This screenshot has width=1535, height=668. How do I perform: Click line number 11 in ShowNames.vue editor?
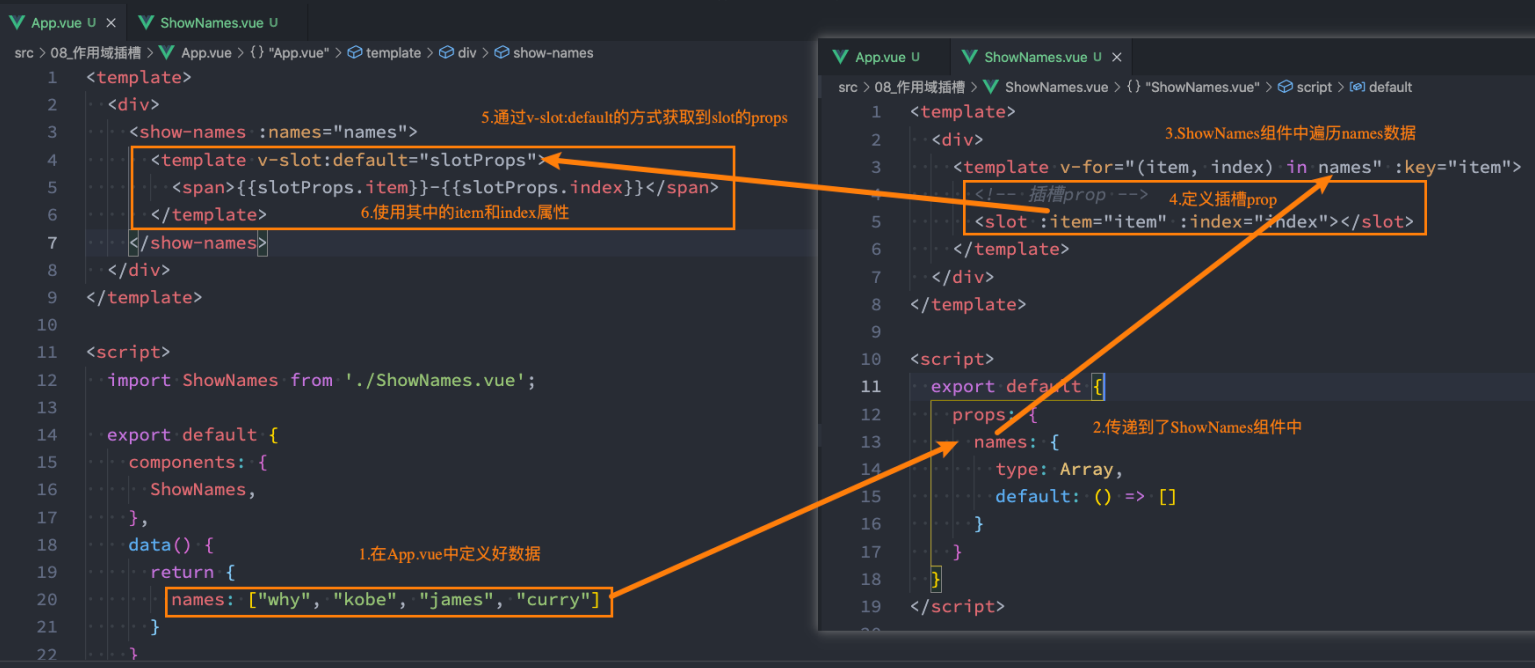click(x=871, y=386)
